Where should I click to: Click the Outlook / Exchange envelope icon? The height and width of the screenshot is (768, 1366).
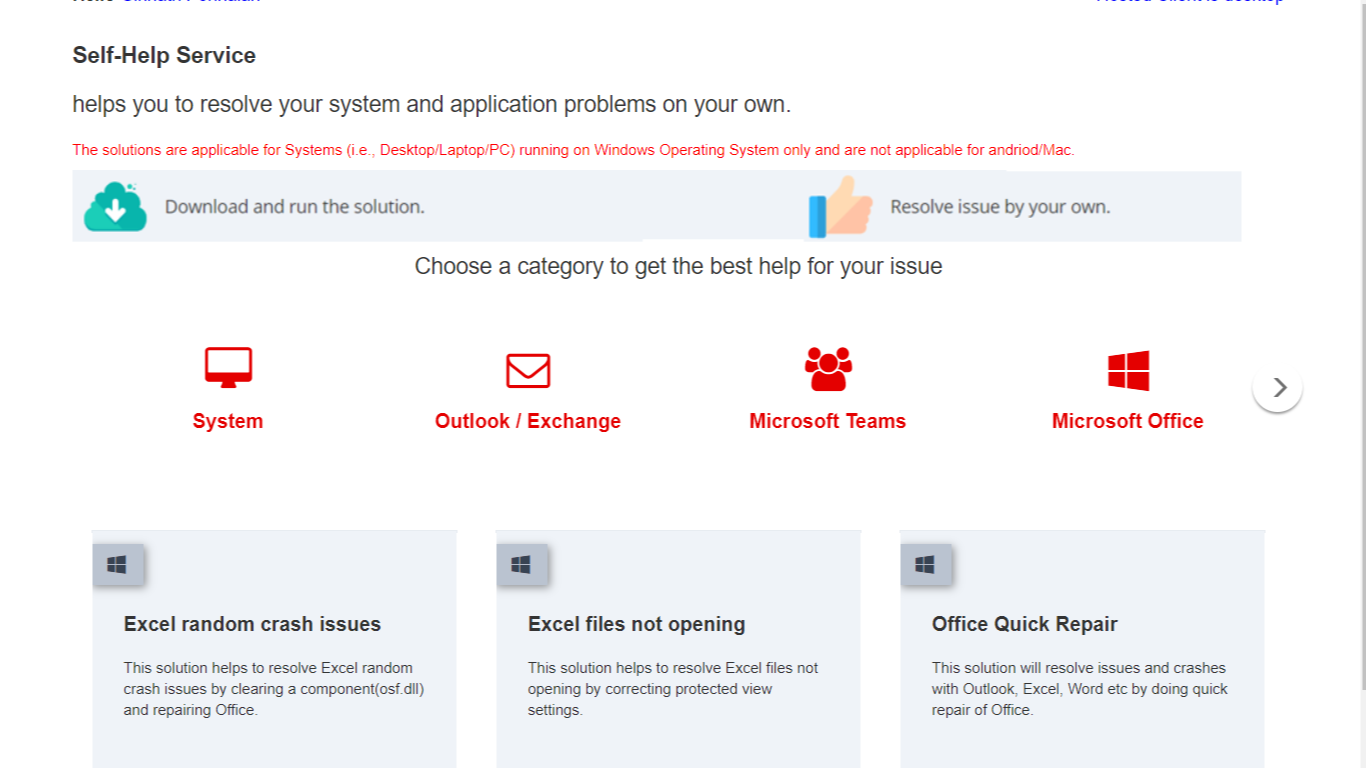tap(528, 370)
